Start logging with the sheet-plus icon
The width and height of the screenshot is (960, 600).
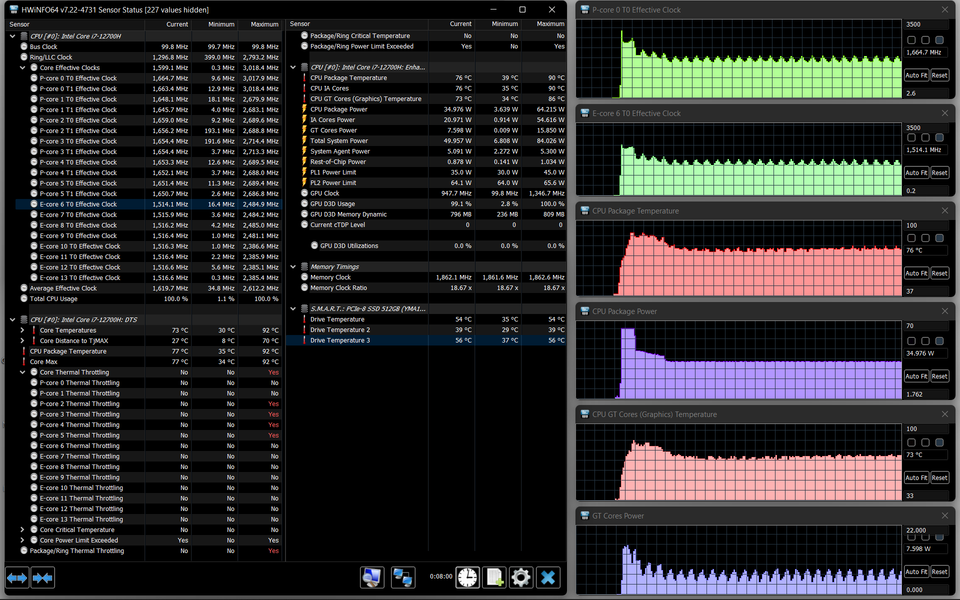click(494, 577)
